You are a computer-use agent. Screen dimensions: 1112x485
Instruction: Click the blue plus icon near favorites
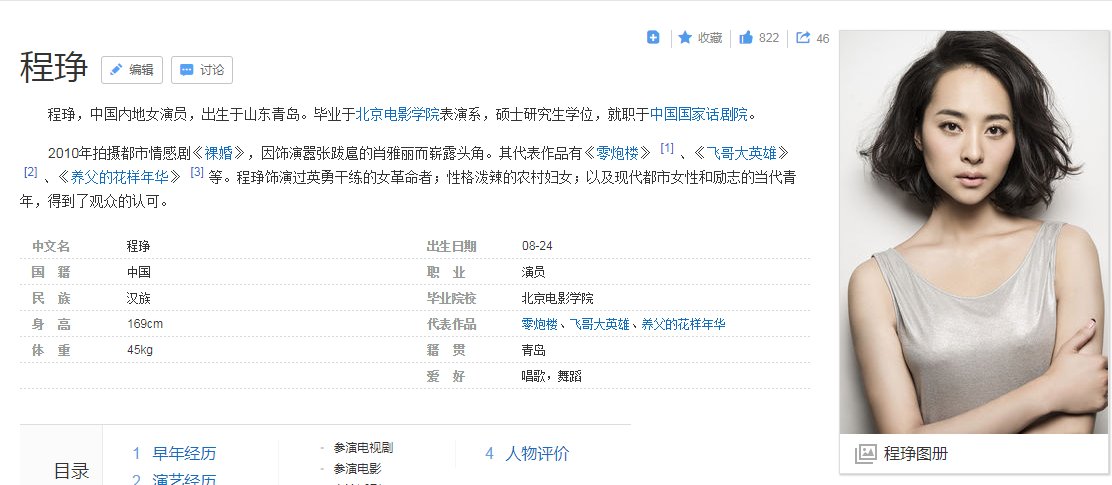653,38
